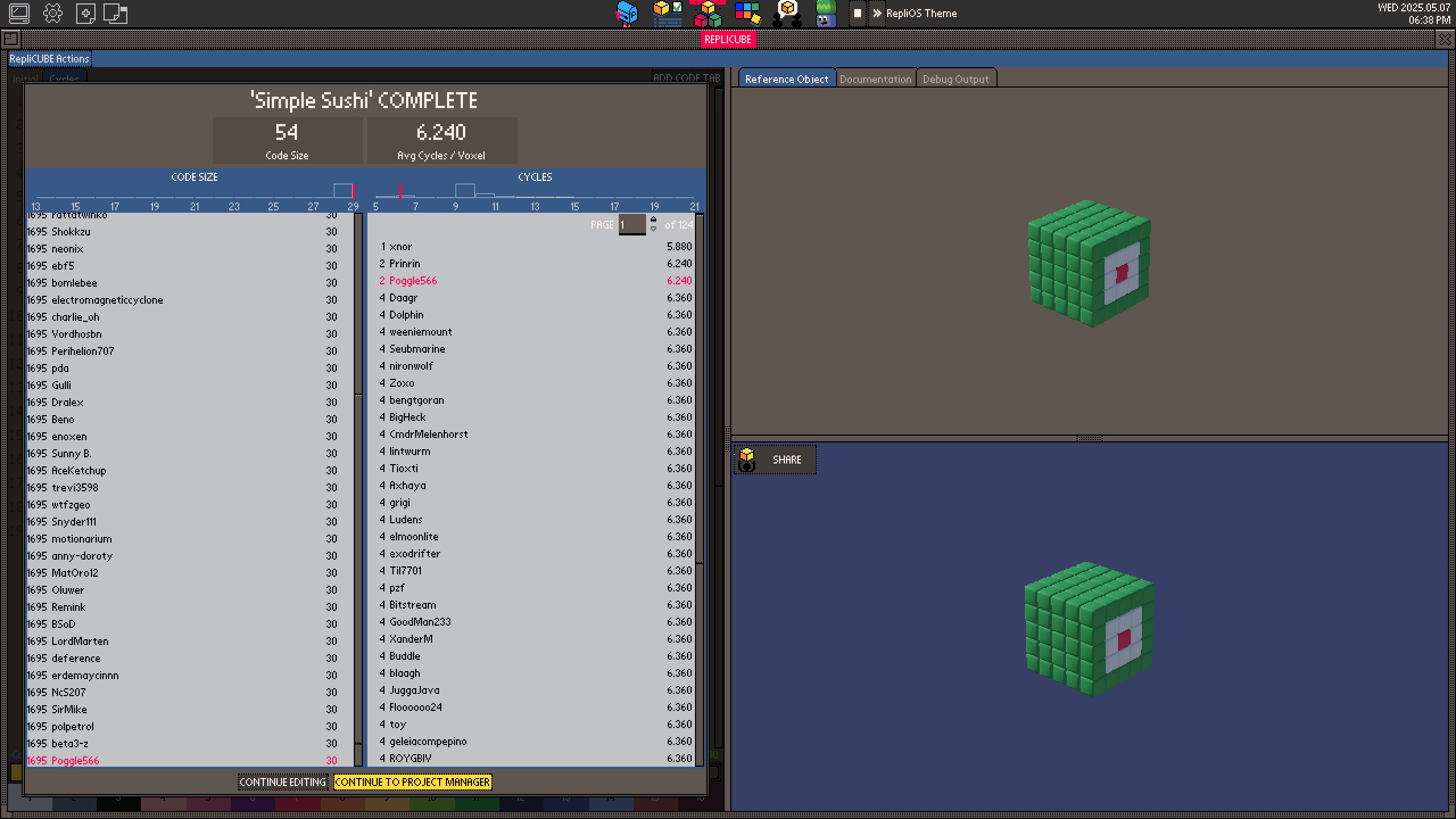The width and height of the screenshot is (1456, 819).
Task: Click the computer monitor icon at top left
Action: [19, 13]
